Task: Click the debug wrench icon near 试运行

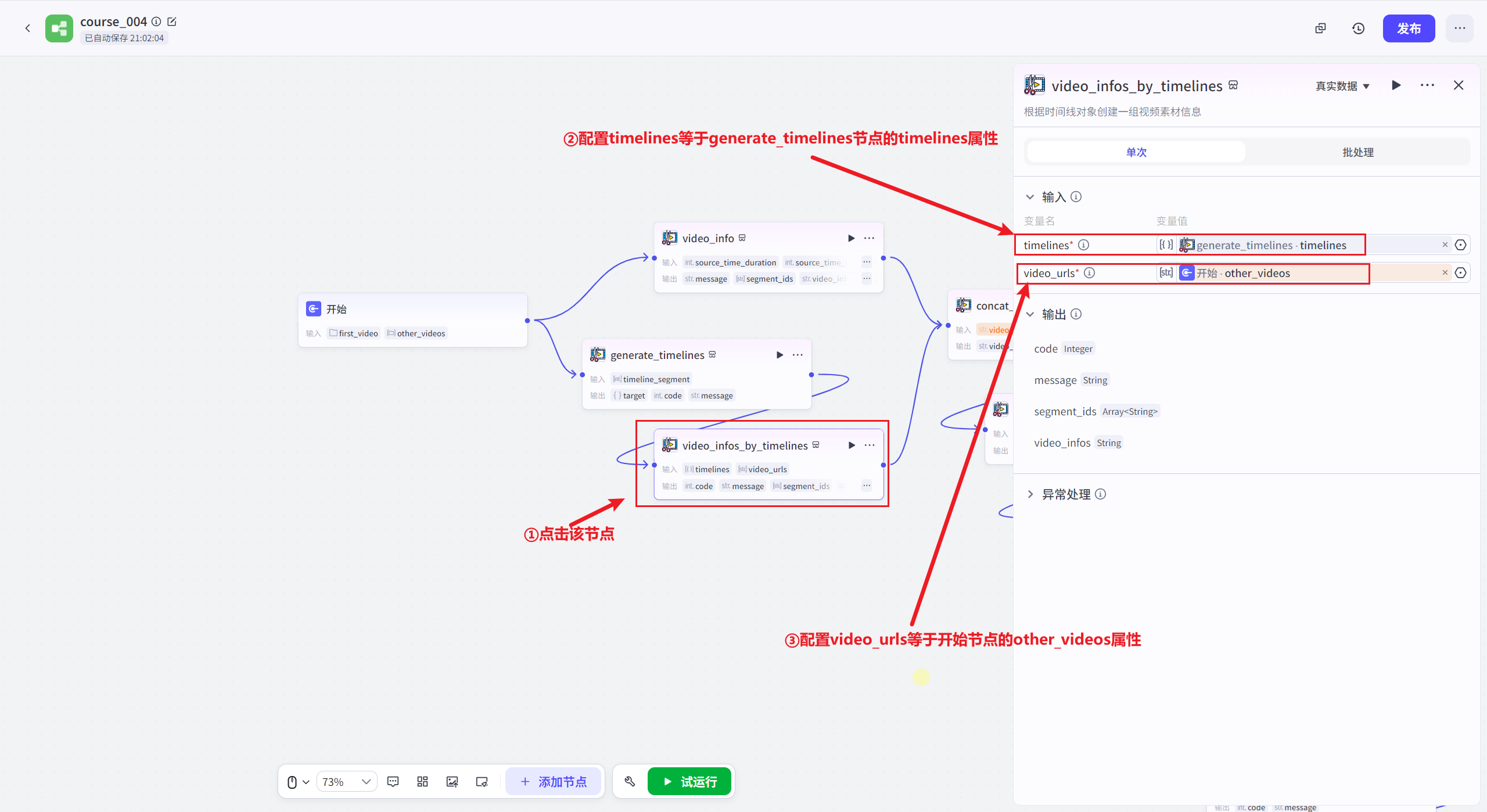Action: click(x=630, y=781)
